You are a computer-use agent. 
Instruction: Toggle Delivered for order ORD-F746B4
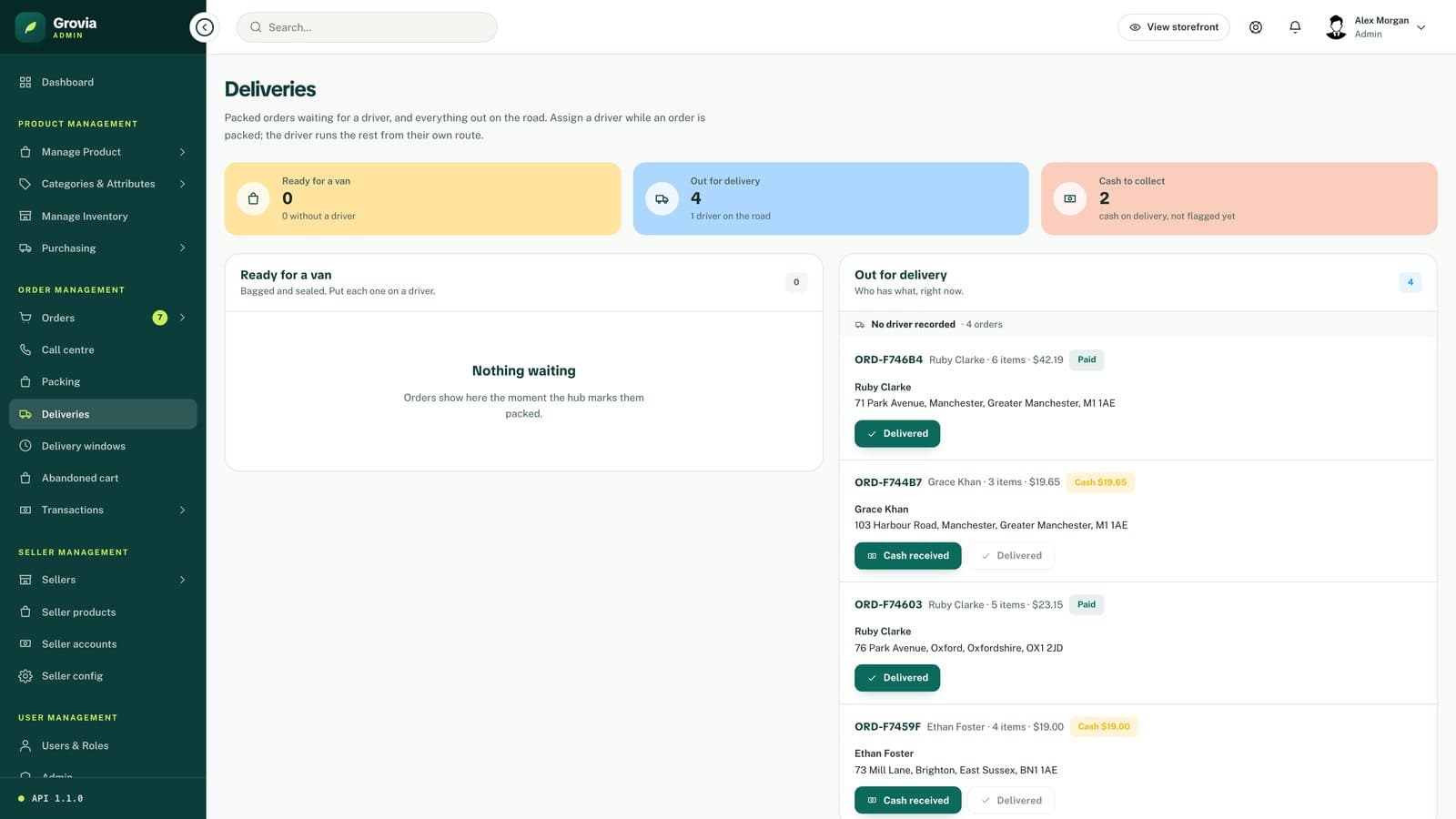[897, 433]
